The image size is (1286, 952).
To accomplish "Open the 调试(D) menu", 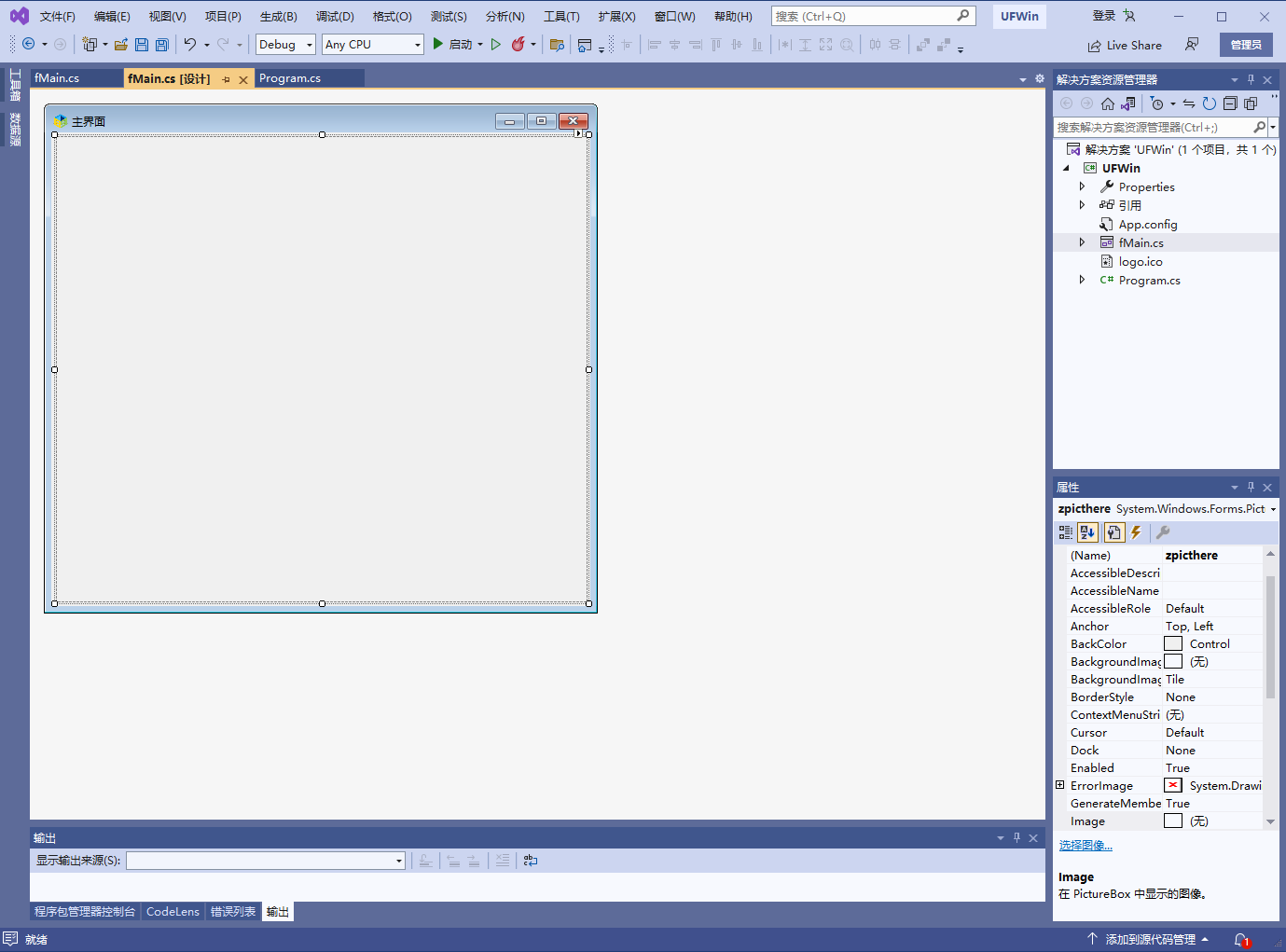I will [x=335, y=17].
